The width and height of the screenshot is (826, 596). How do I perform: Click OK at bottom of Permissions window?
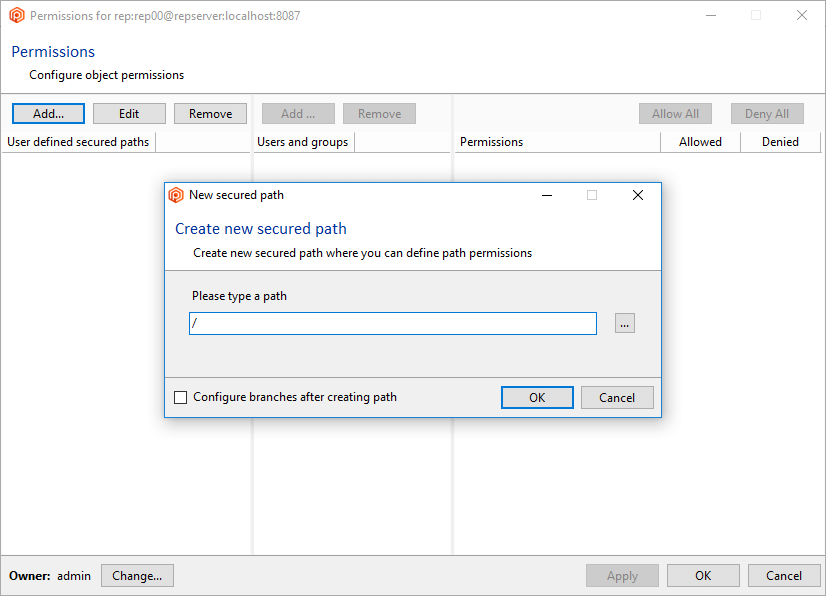click(703, 575)
